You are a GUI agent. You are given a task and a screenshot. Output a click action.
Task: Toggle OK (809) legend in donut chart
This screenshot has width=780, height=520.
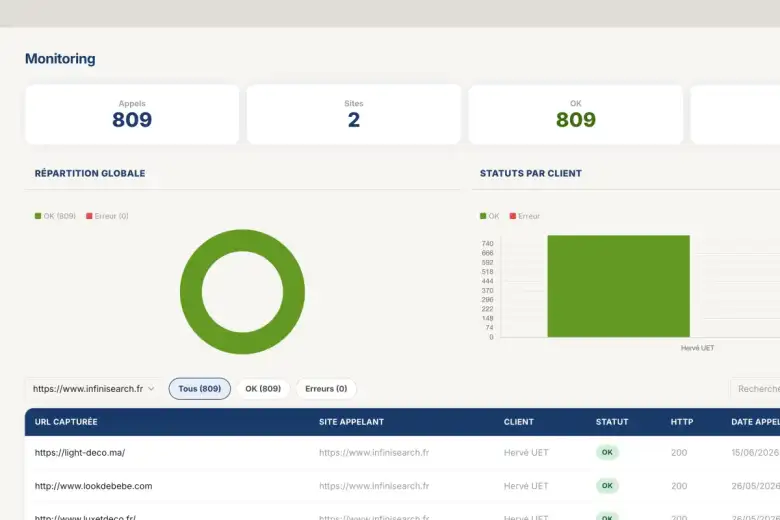click(x=55, y=216)
